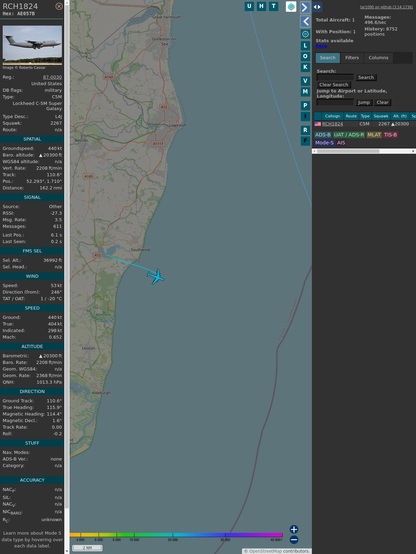This screenshot has width=416, height=554.
Task: Click the Clear button beside Jump
Action: click(x=382, y=102)
